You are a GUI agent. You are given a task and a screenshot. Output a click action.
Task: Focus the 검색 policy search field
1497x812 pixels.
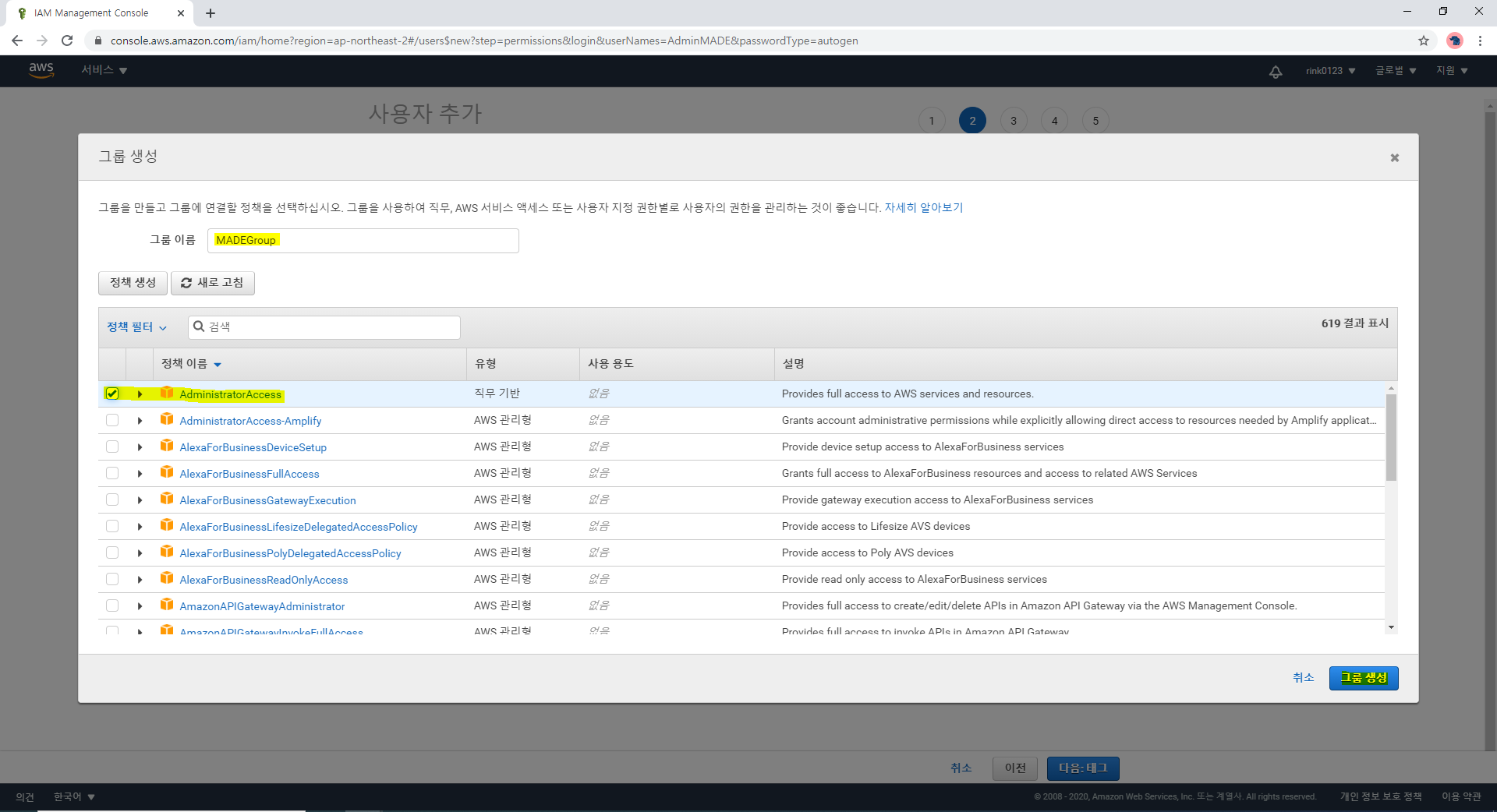coord(324,327)
